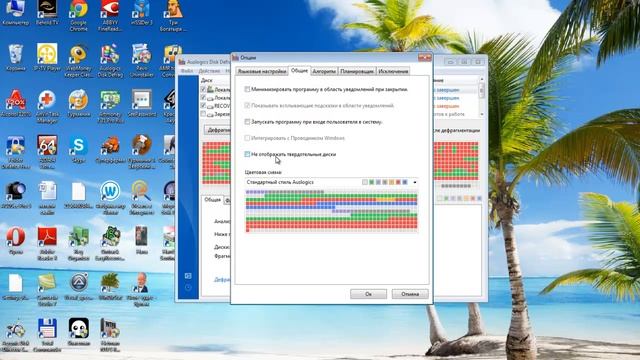Click Дефрагментация button in Disk Defrag window
Viewport: 640px width, 360px height.
tap(217, 130)
